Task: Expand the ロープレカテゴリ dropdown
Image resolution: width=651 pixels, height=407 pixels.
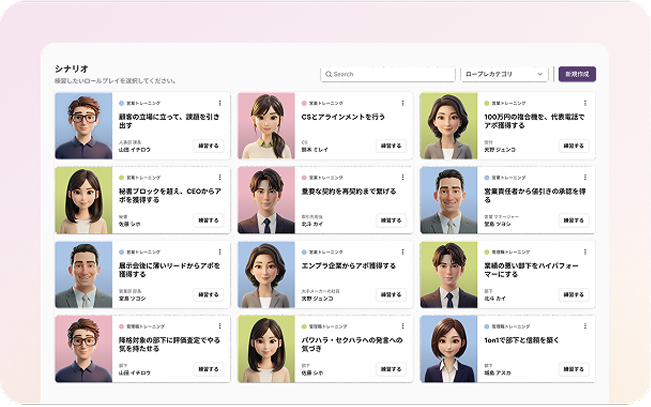Action: 505,74
